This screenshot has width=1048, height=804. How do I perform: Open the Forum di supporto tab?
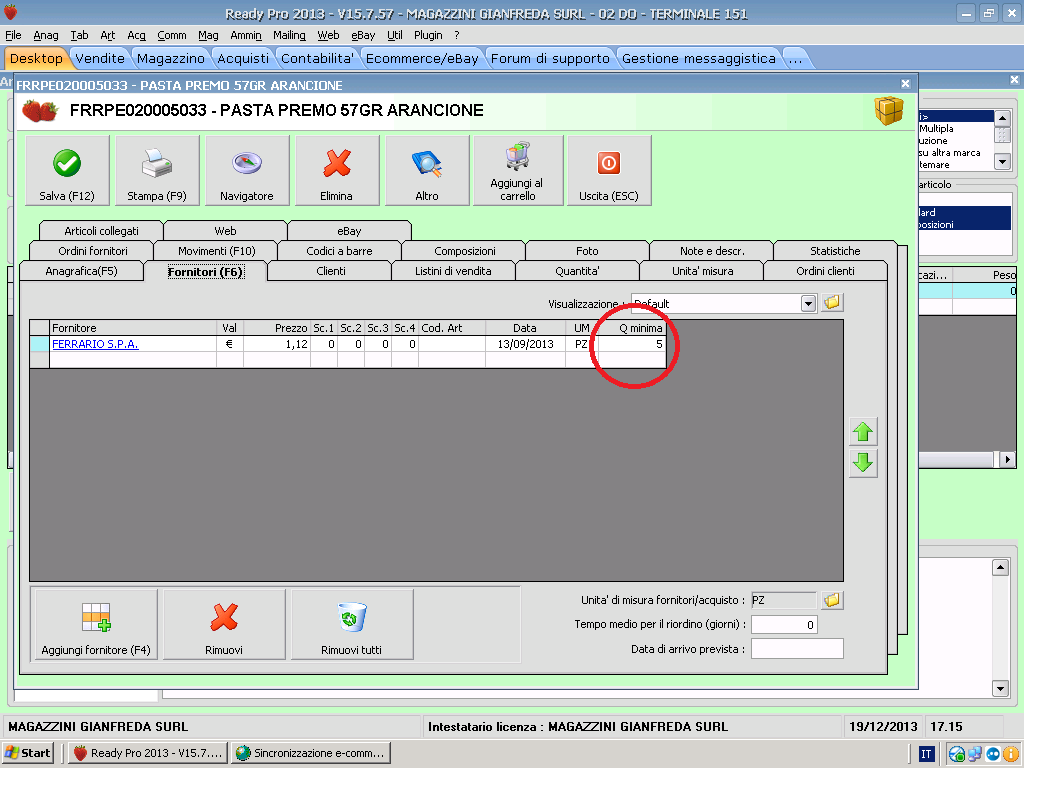click(550, 59)
